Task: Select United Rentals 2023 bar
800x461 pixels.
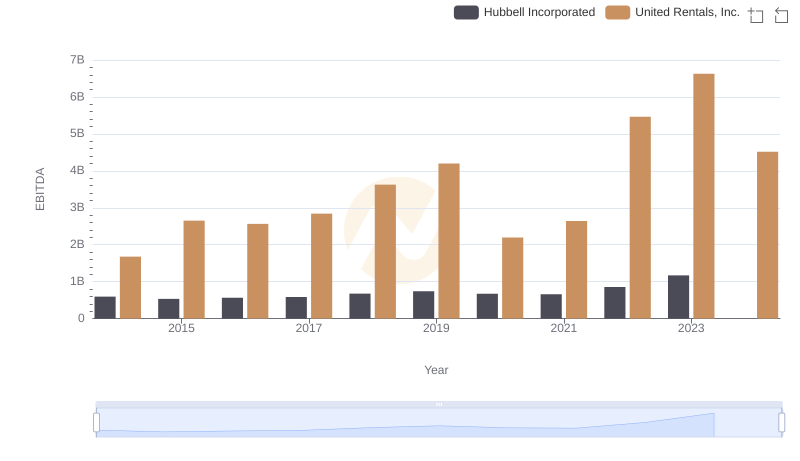Action: (x=704, y=196)
